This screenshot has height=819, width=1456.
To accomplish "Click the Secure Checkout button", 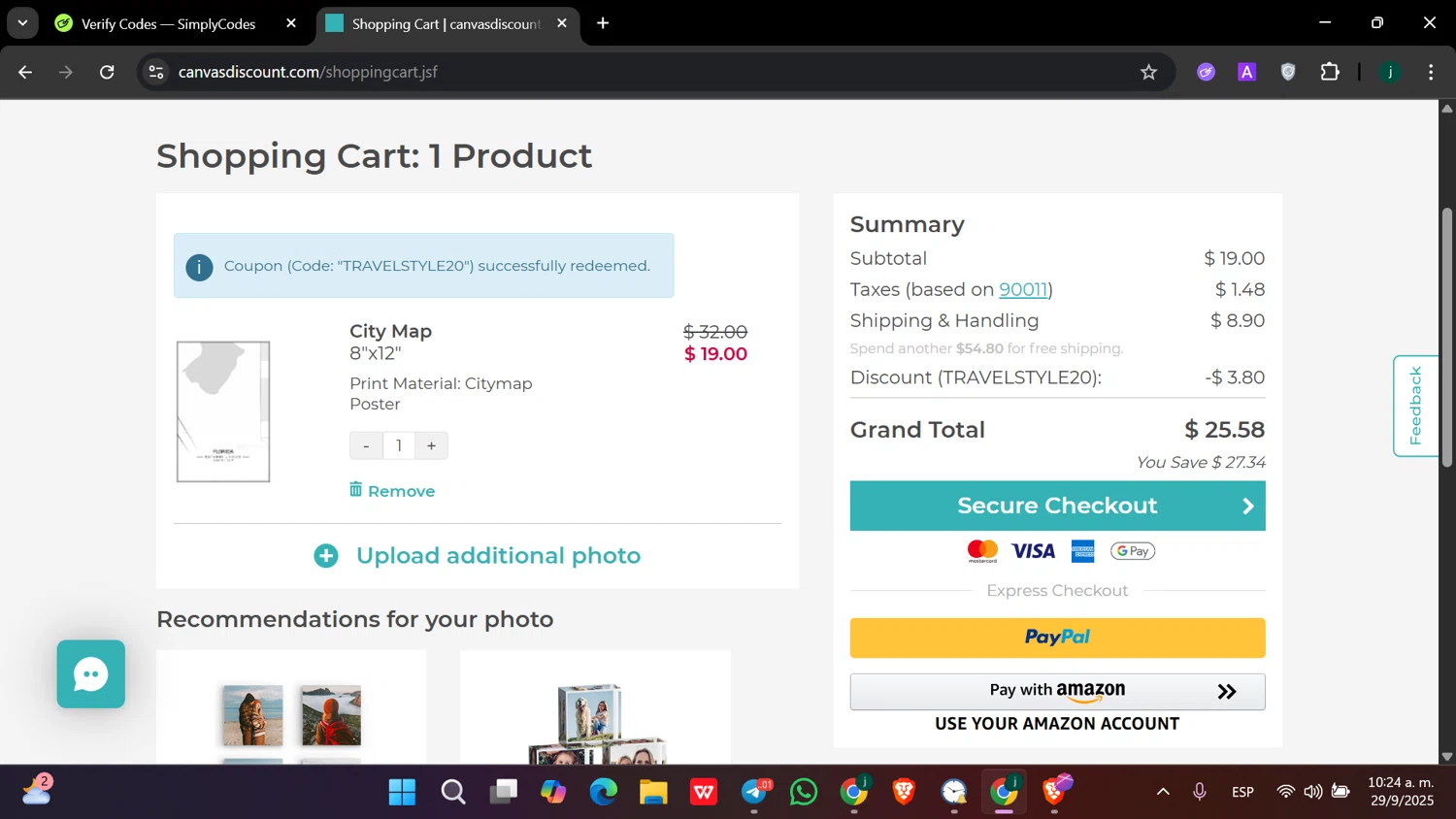I will click(x=1057, y=506).
